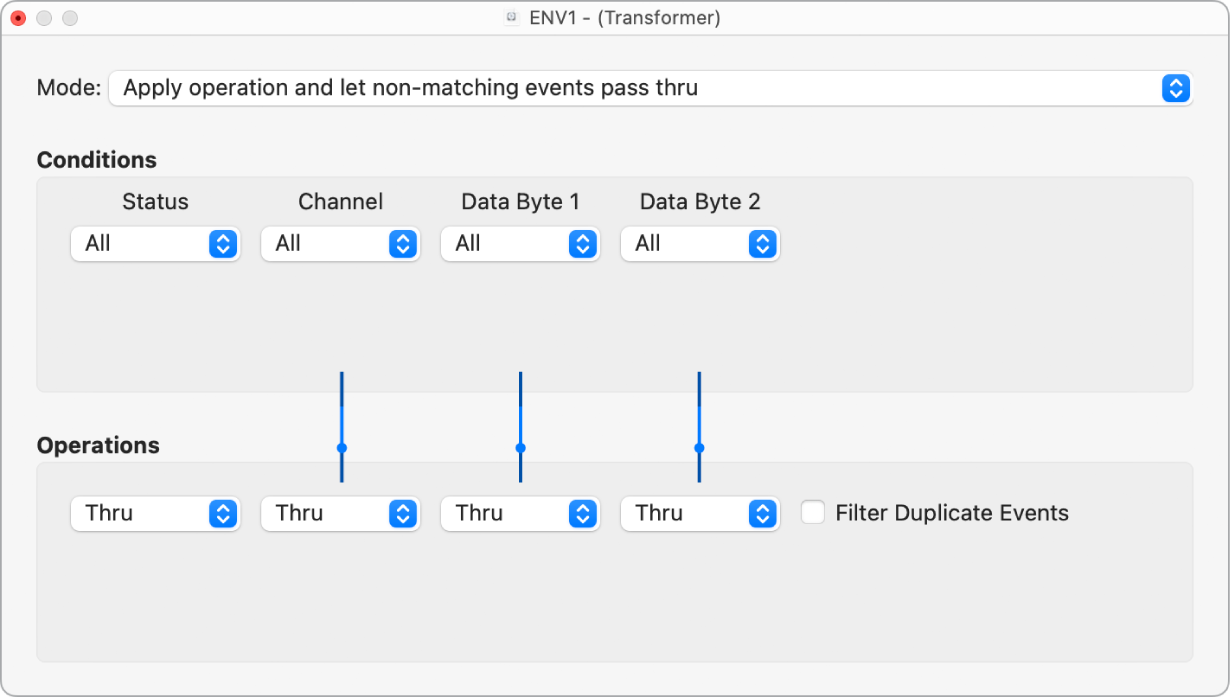
Task: Click the Data Byte 2 routing line dot
Action: pyautogui.click(x=699, y=448)
